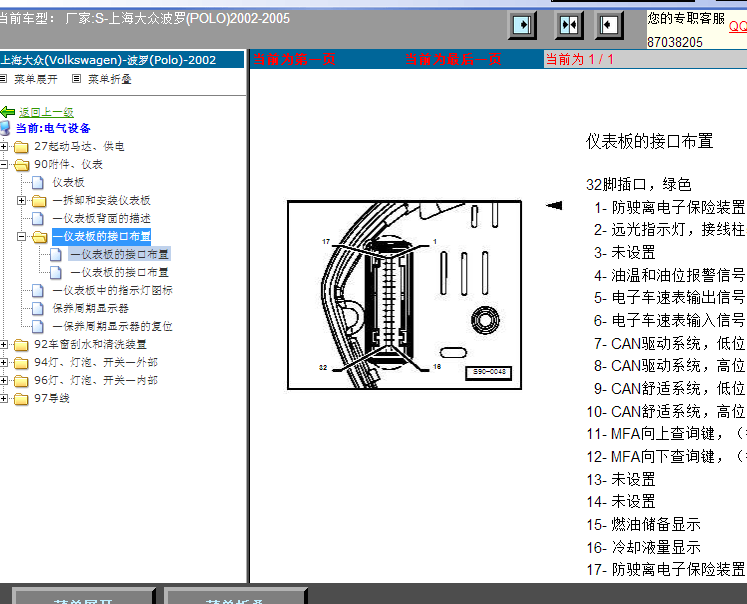Click the connector diagram image S90-0048
747x604 pixels.
coord(404,295)
